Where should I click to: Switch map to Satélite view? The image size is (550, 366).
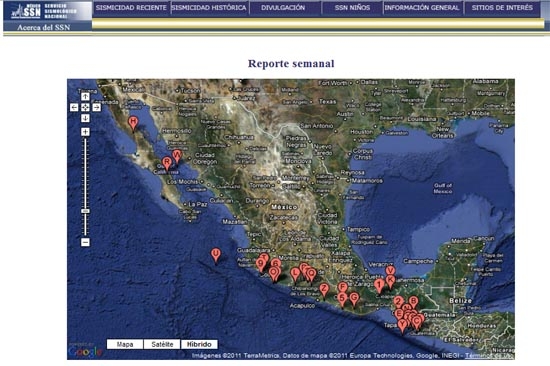(162, 344)
